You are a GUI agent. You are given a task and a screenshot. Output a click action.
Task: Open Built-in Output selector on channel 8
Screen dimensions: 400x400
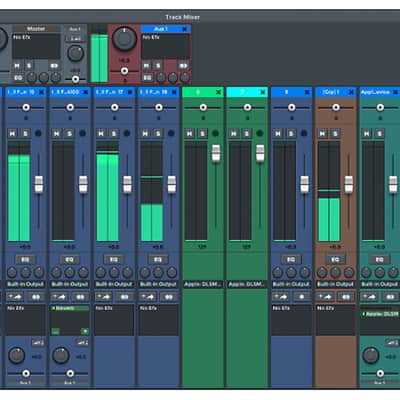coord(291,284)
